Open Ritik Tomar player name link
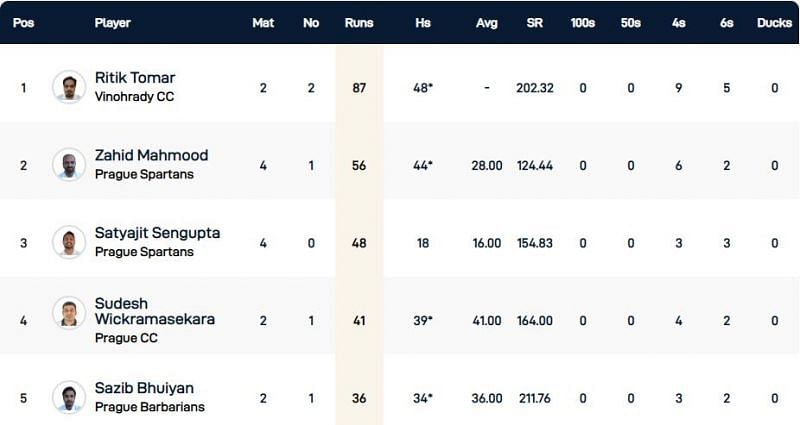 point(133,78)
